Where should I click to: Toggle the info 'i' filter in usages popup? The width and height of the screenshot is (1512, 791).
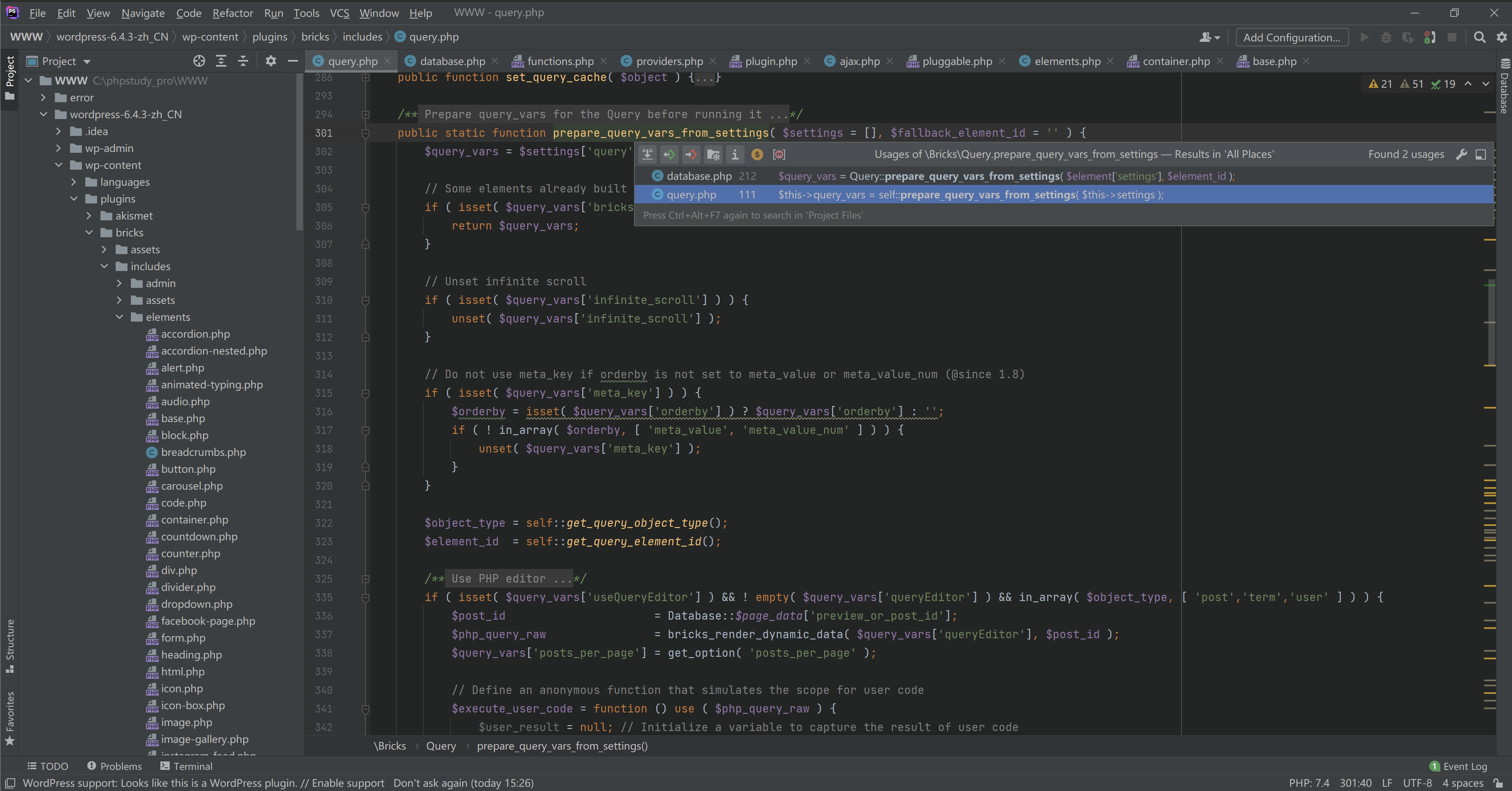click(735, 154)
